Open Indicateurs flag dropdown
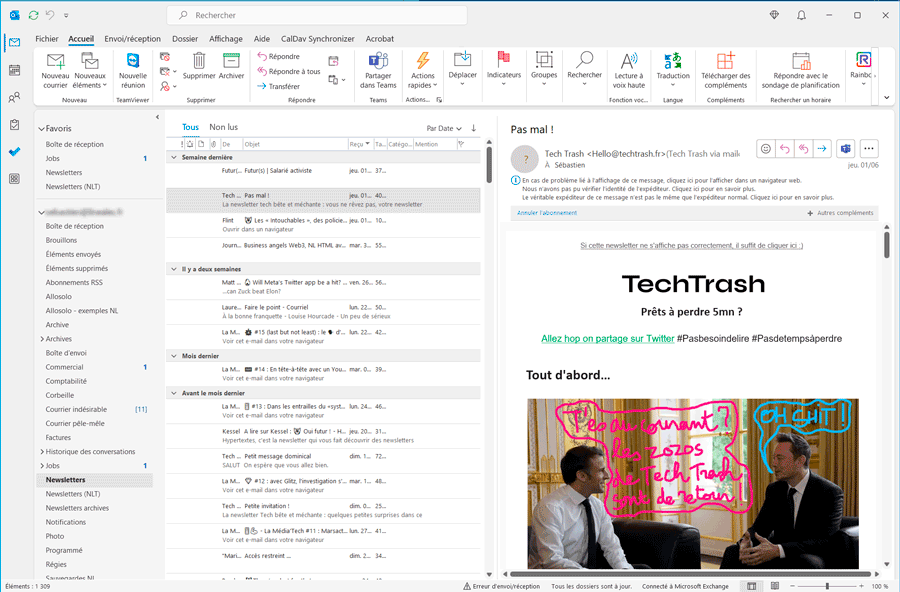The width and height of the screenshot is (900, 592). 504,69
